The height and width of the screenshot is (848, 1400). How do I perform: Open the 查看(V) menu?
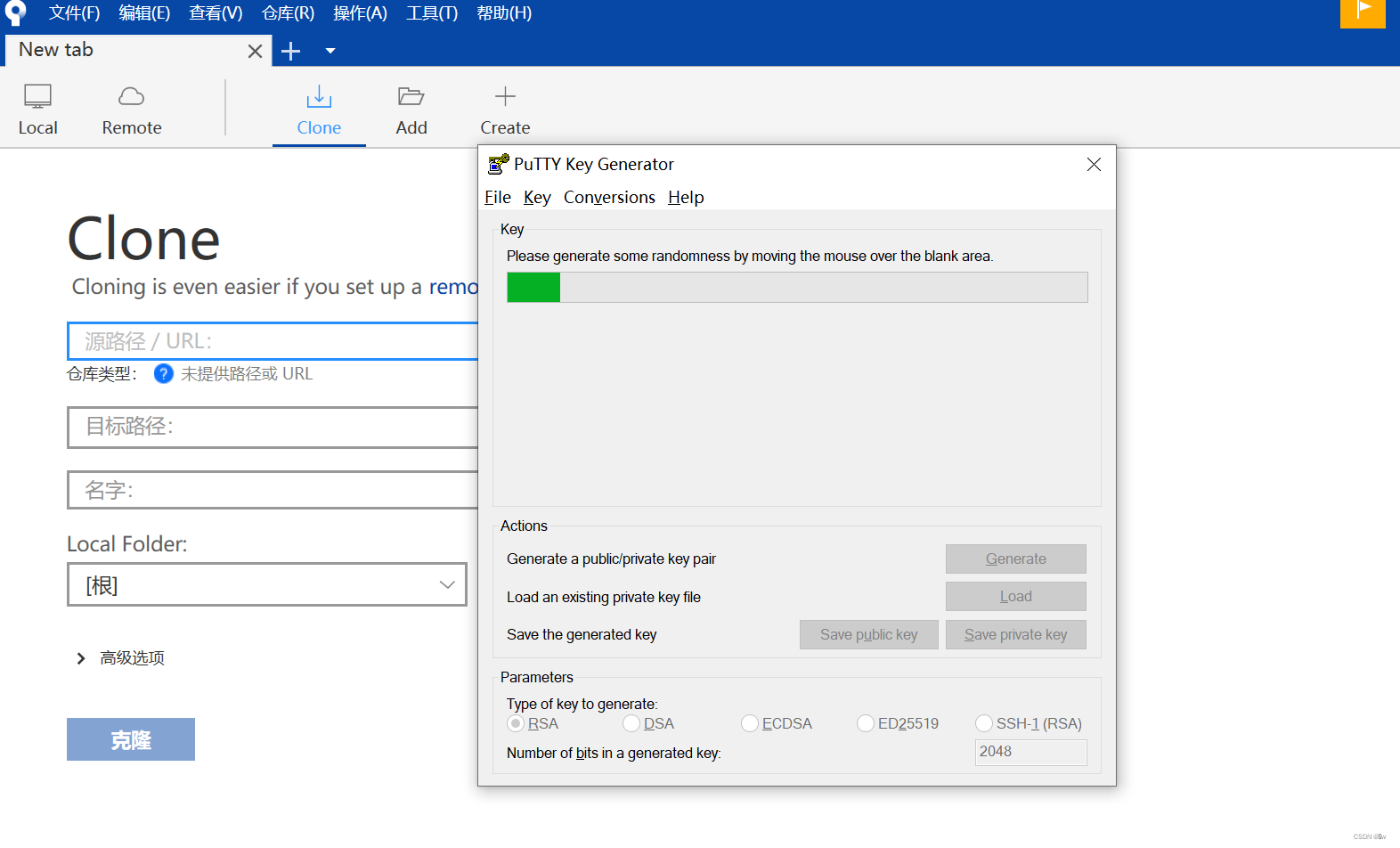pos(216,12)
